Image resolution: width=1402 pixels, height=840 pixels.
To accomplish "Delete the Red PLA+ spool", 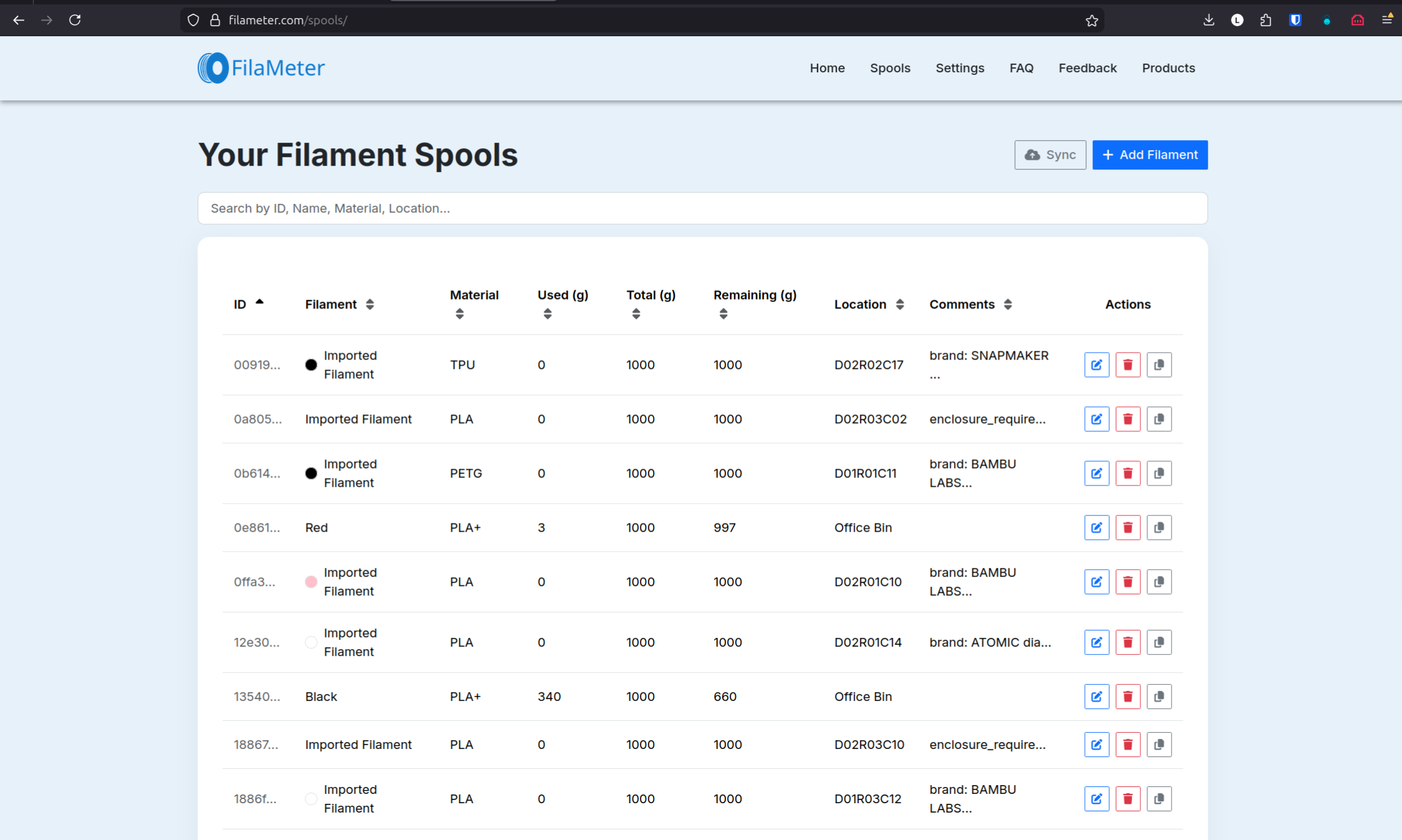I will 1128,527.
